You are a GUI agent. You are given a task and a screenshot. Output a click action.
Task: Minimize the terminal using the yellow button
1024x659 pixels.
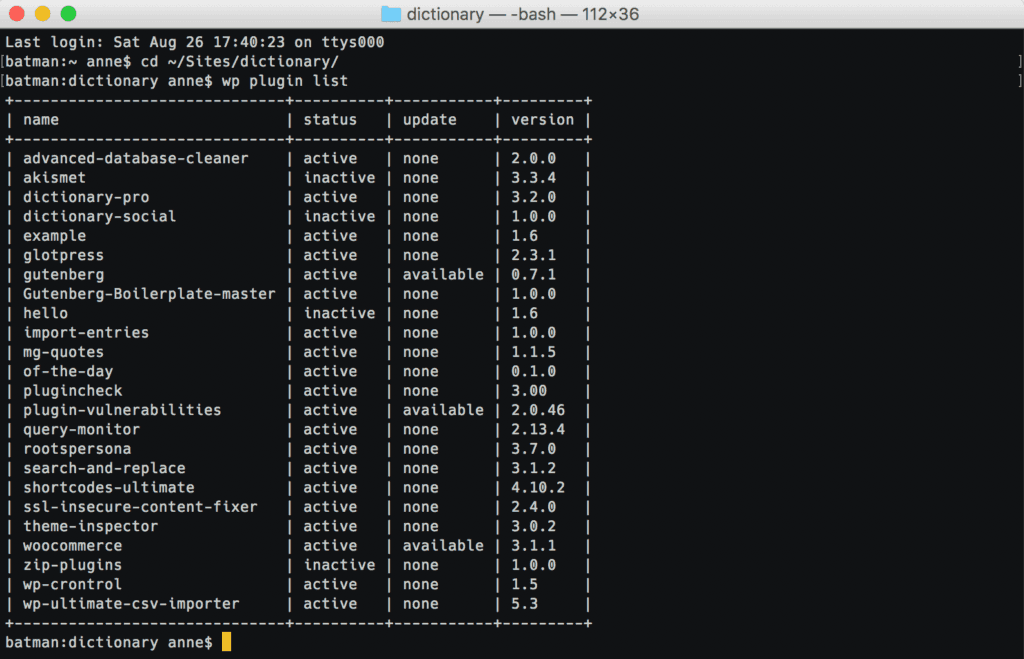pyautogui.click(x=42, y=14)
